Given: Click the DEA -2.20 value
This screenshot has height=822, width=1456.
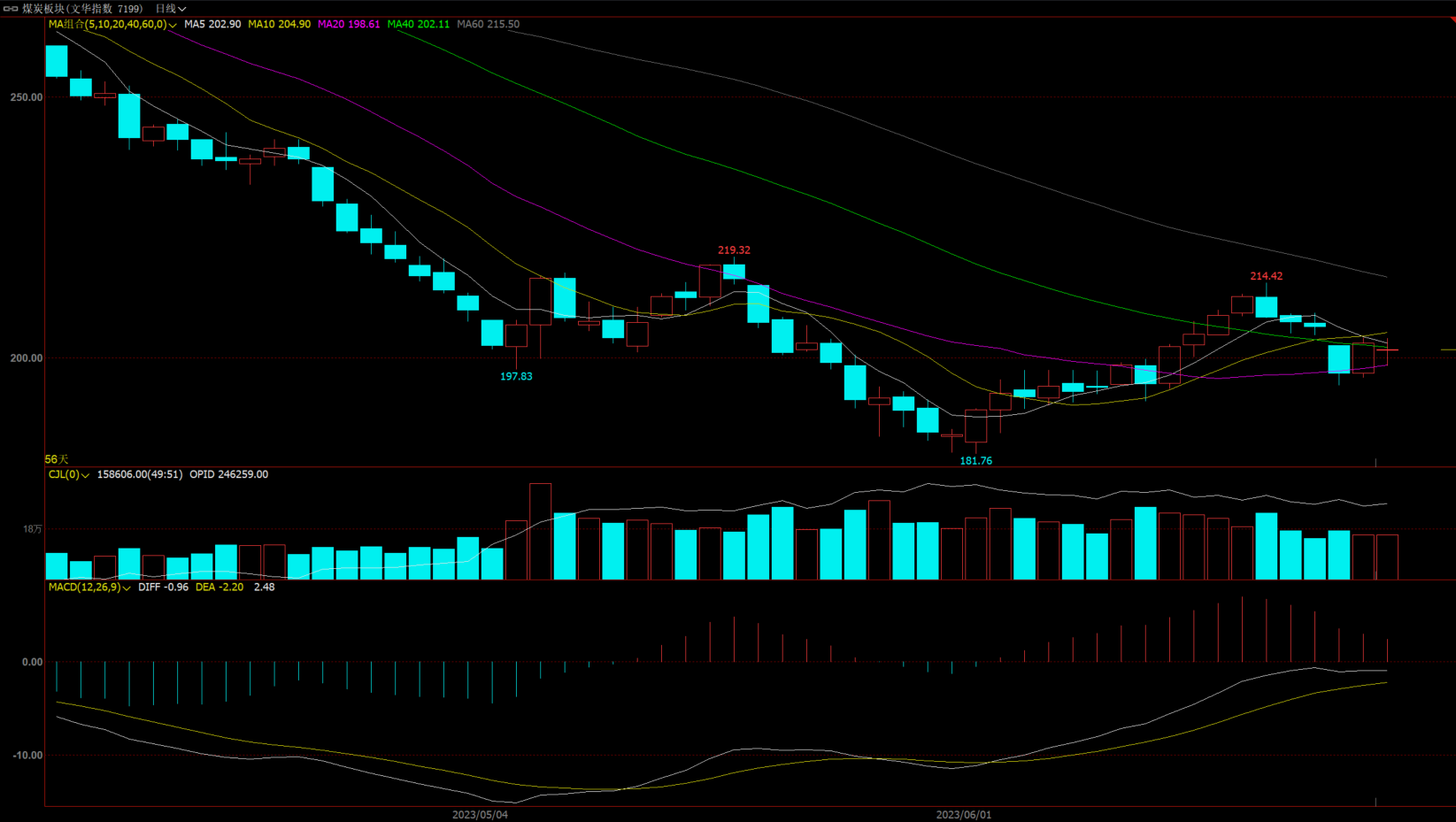Looking at the screenshot, I should [220, 587].
